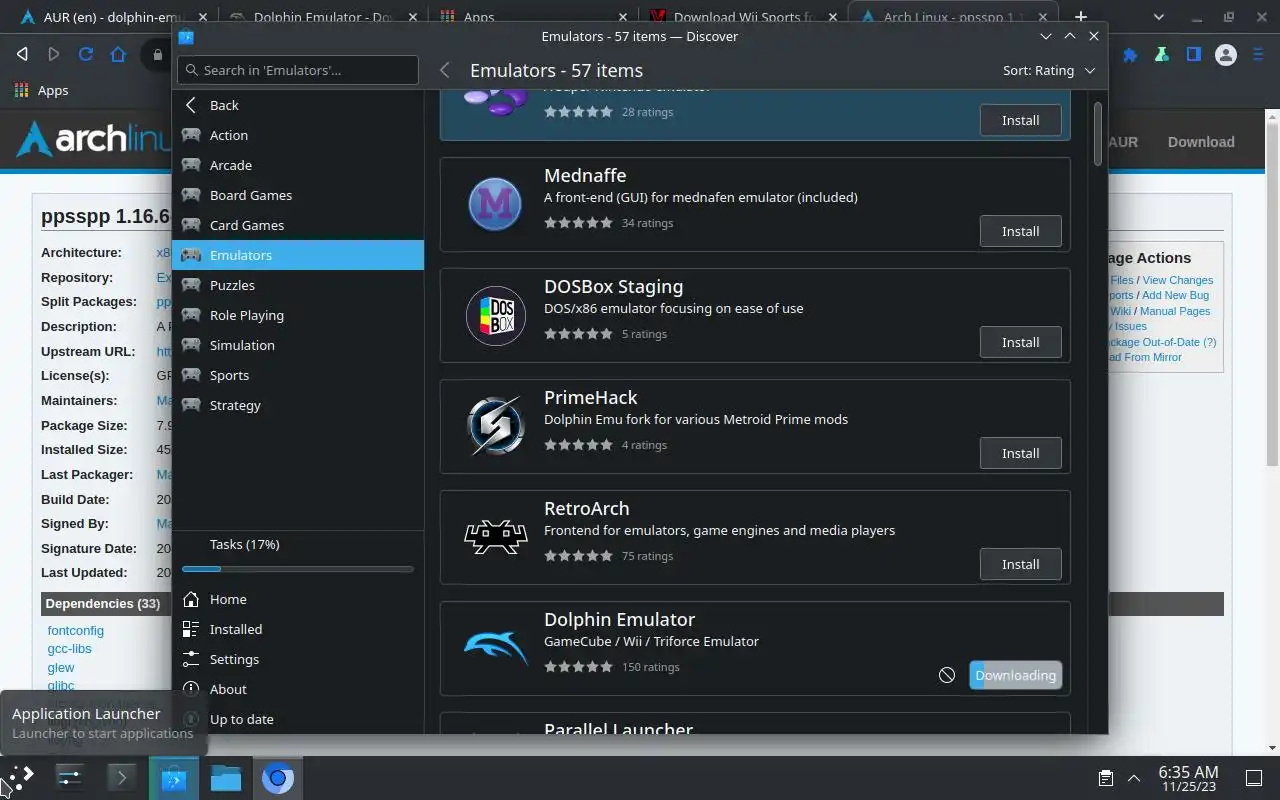Open the Apps bookmark
This screenshot has height=800, width=1280.
41,90
